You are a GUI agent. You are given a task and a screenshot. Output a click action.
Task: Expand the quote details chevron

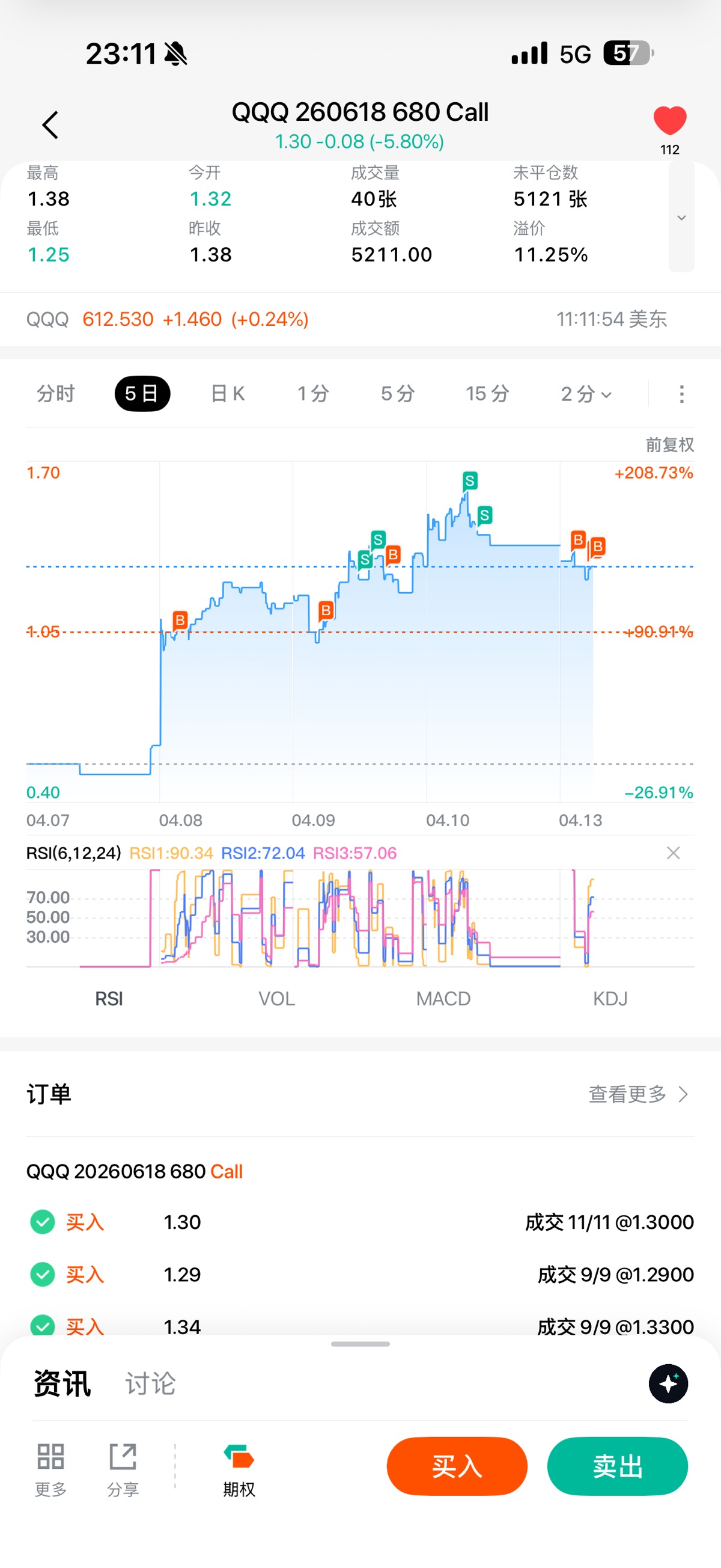click(x=681, y=217)
